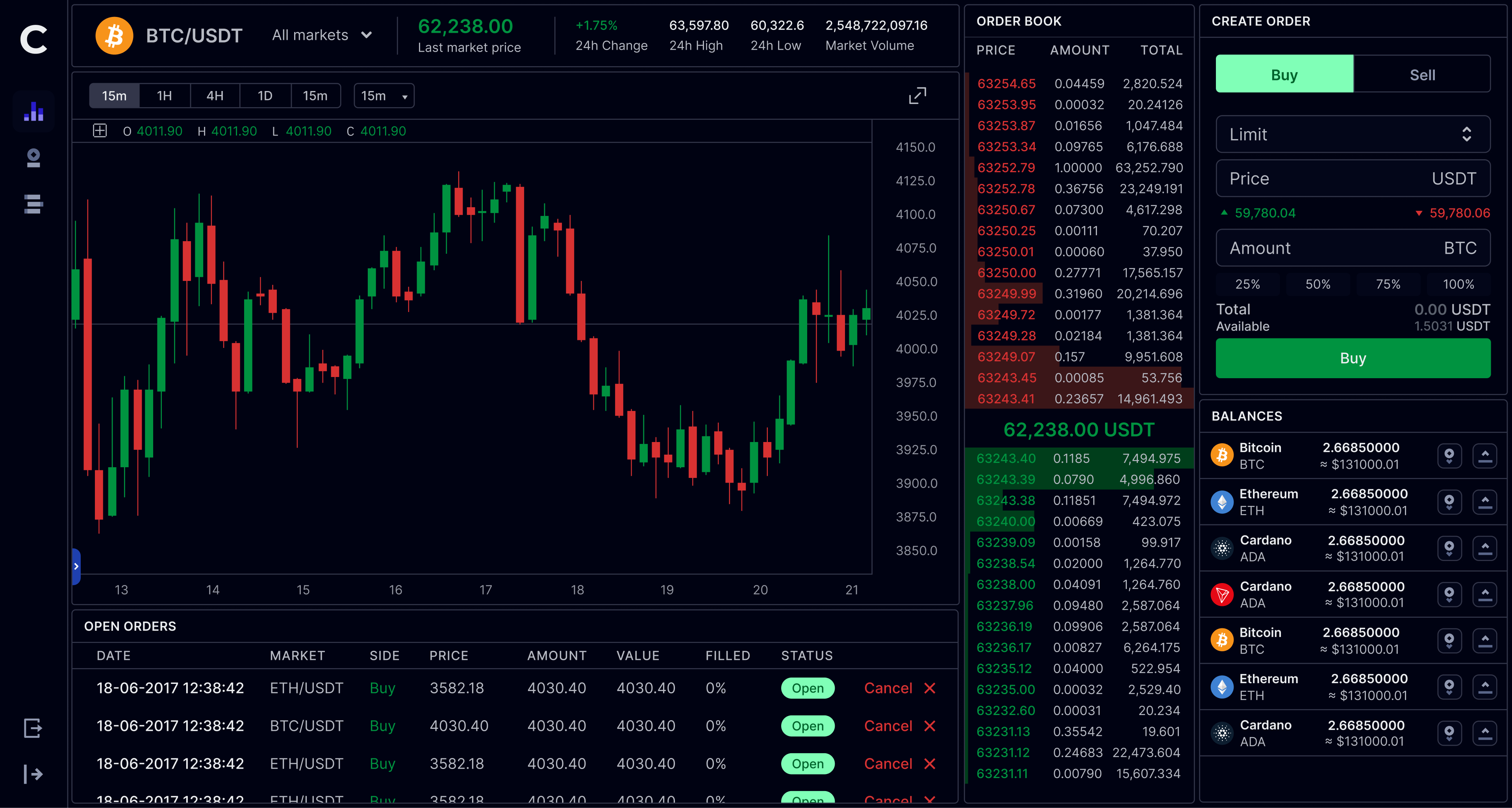This screenshot has width=1512, height=808.
Task: Cancel the first ETH/USDT open order
Action: pyautogui.click(x=899, y=688)
